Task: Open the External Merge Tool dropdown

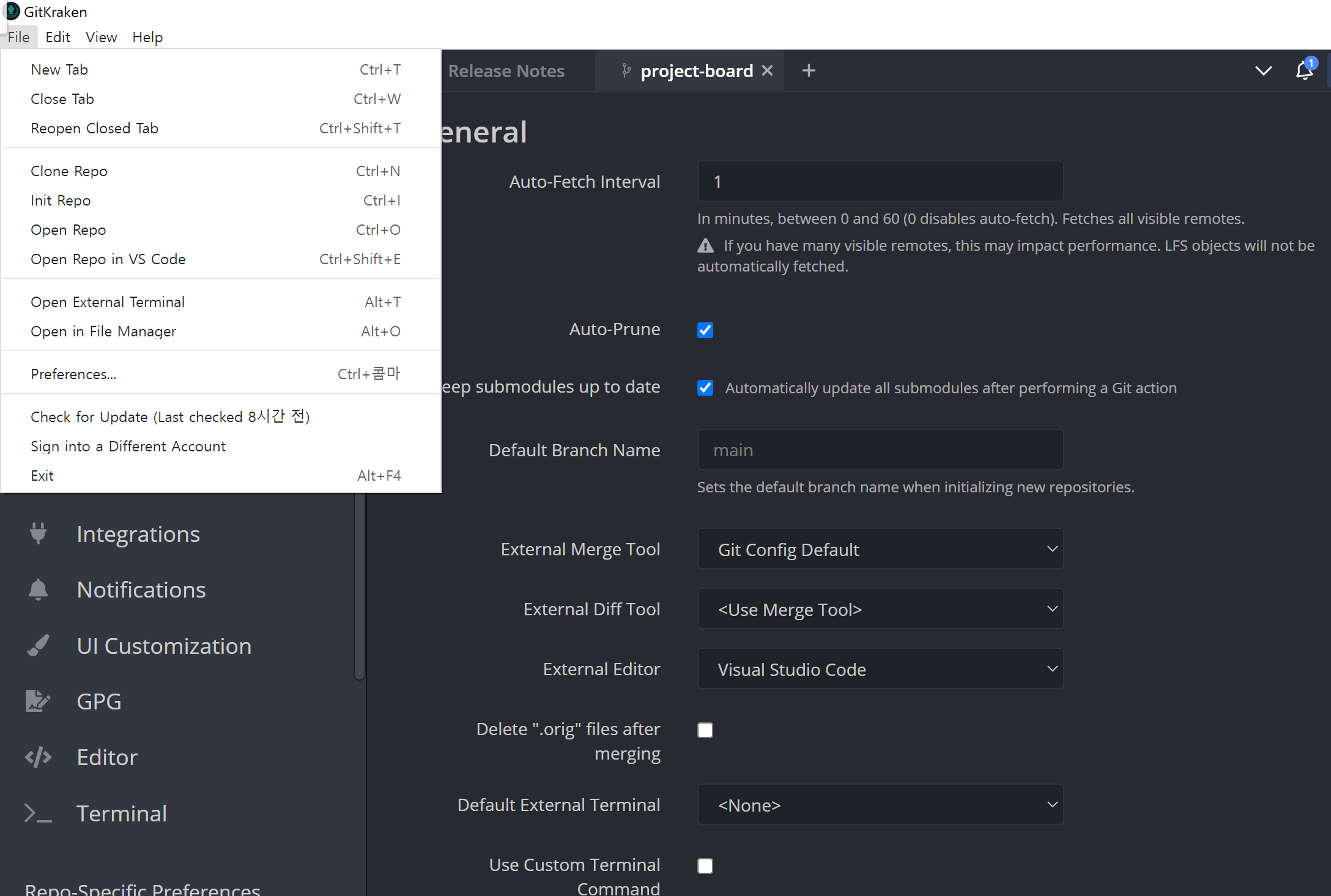Action: [x=880, y=549]
